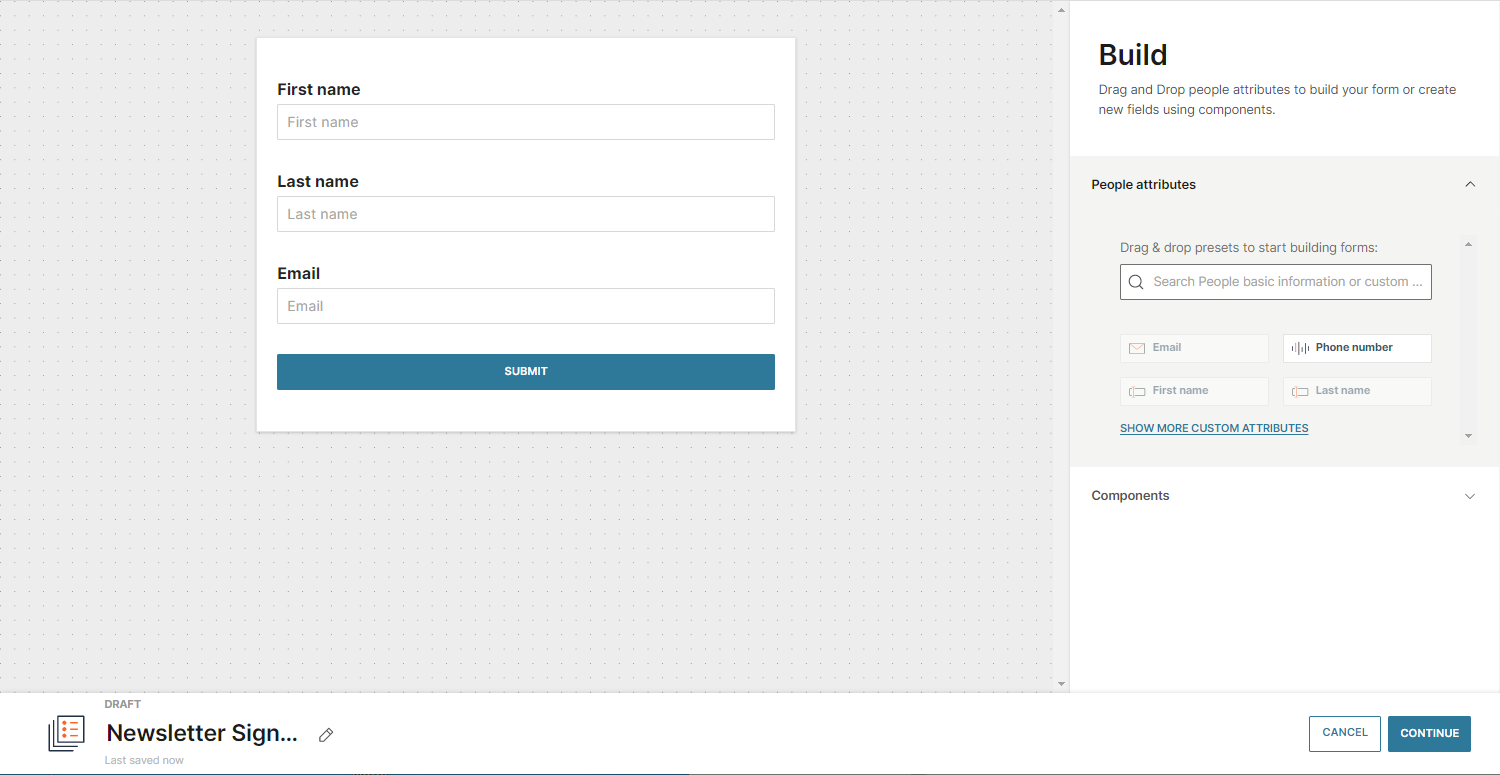Click the attributes list scroll-down arrow
The width and height of the screenshot is (1500, 775).
click(x=1469, y=436)
